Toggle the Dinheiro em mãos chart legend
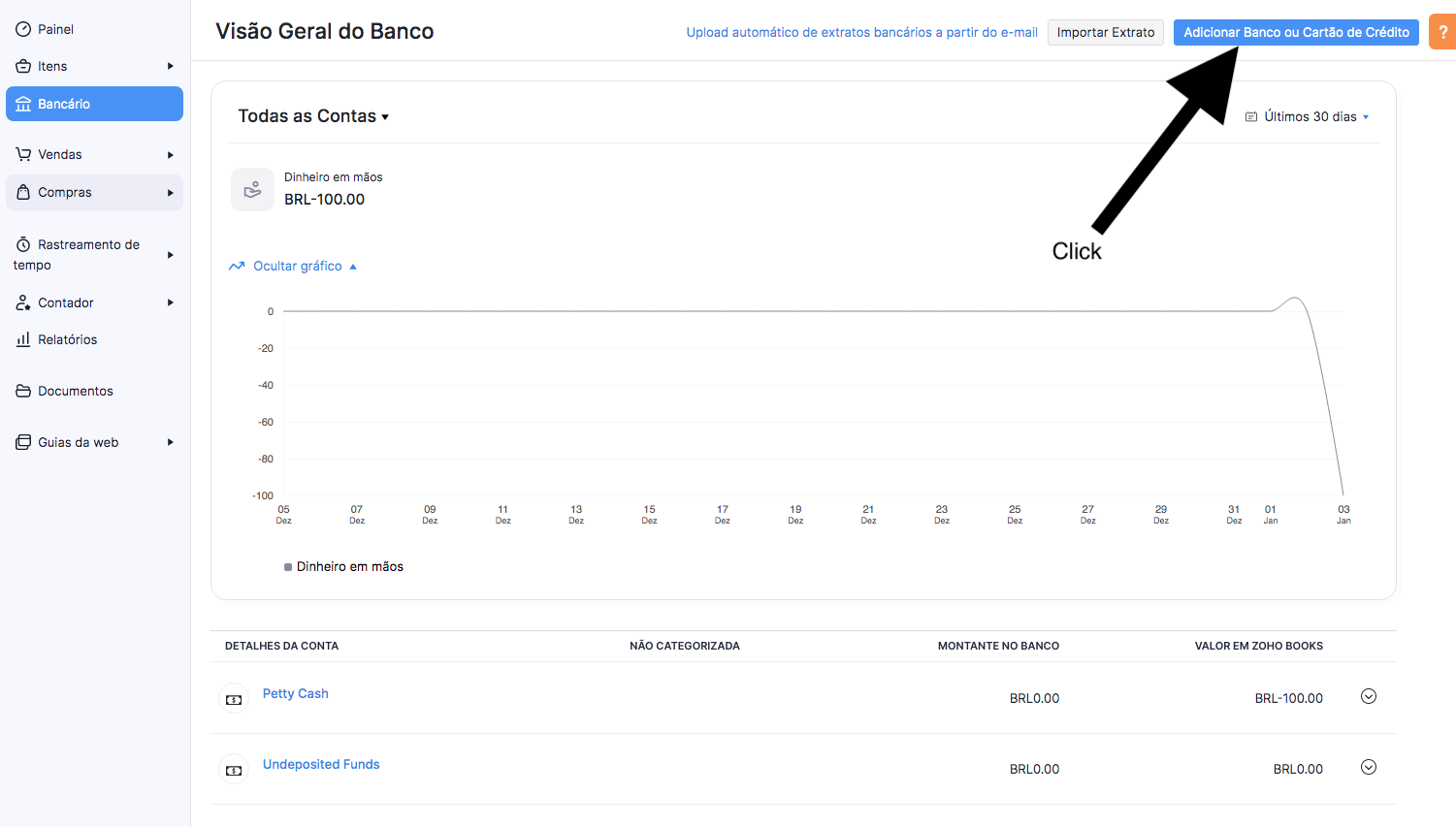Viewport: 1456px width, 827px height. point(343,567)
